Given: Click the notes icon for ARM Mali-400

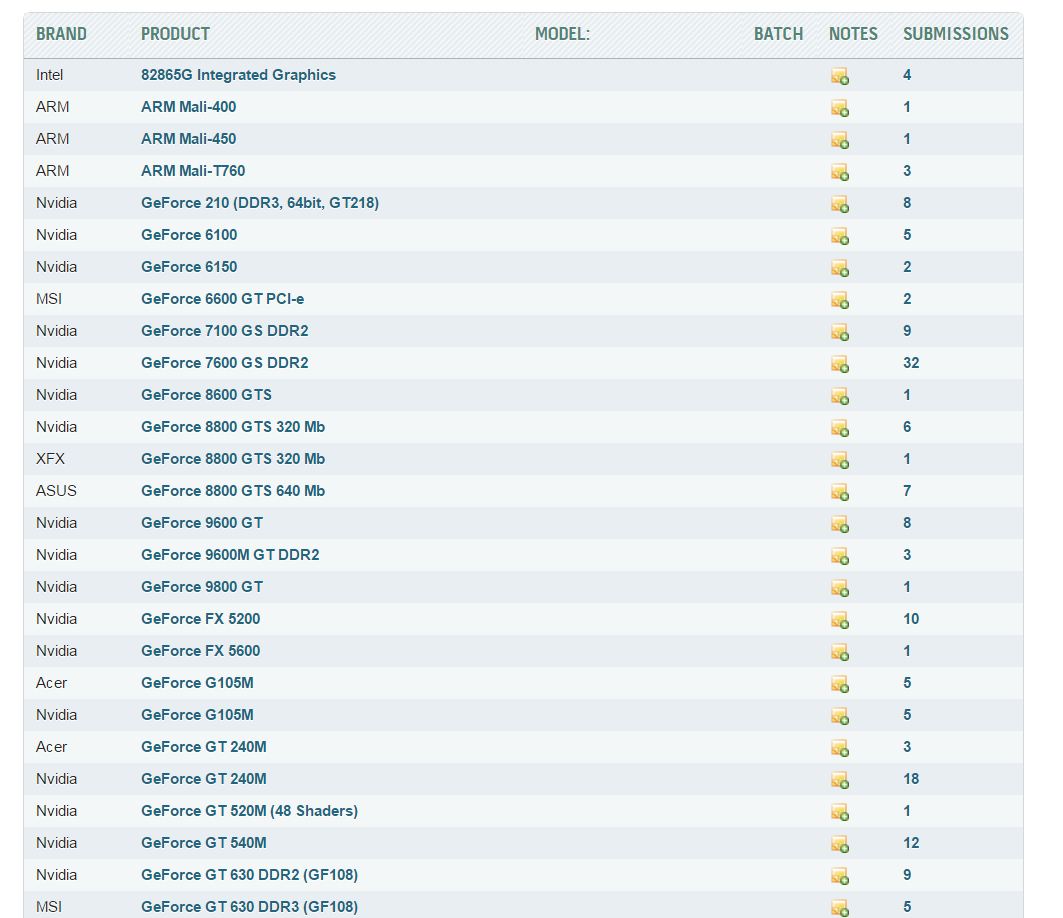Looking at the screenshot, I should [x=840, y=108].
